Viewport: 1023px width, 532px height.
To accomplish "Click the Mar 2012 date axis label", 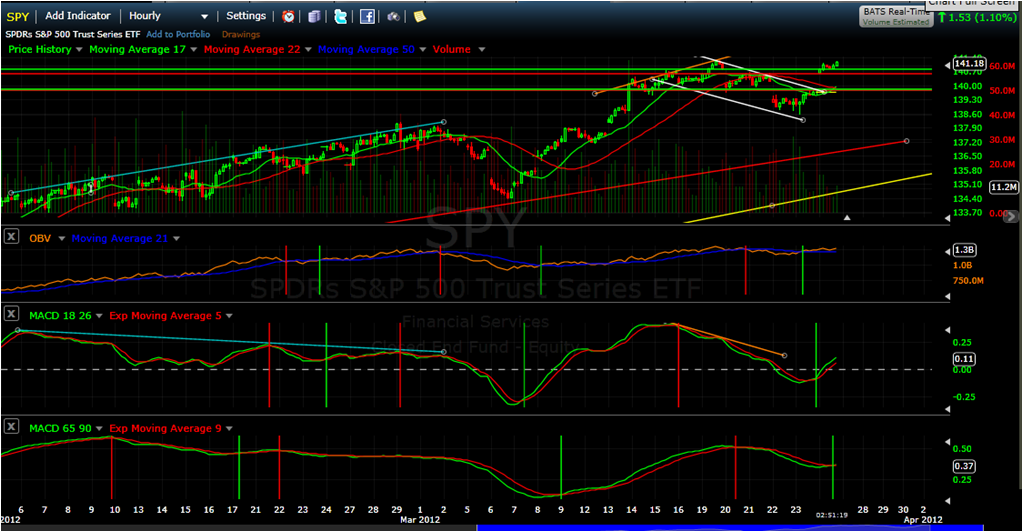I will (420, 520).
